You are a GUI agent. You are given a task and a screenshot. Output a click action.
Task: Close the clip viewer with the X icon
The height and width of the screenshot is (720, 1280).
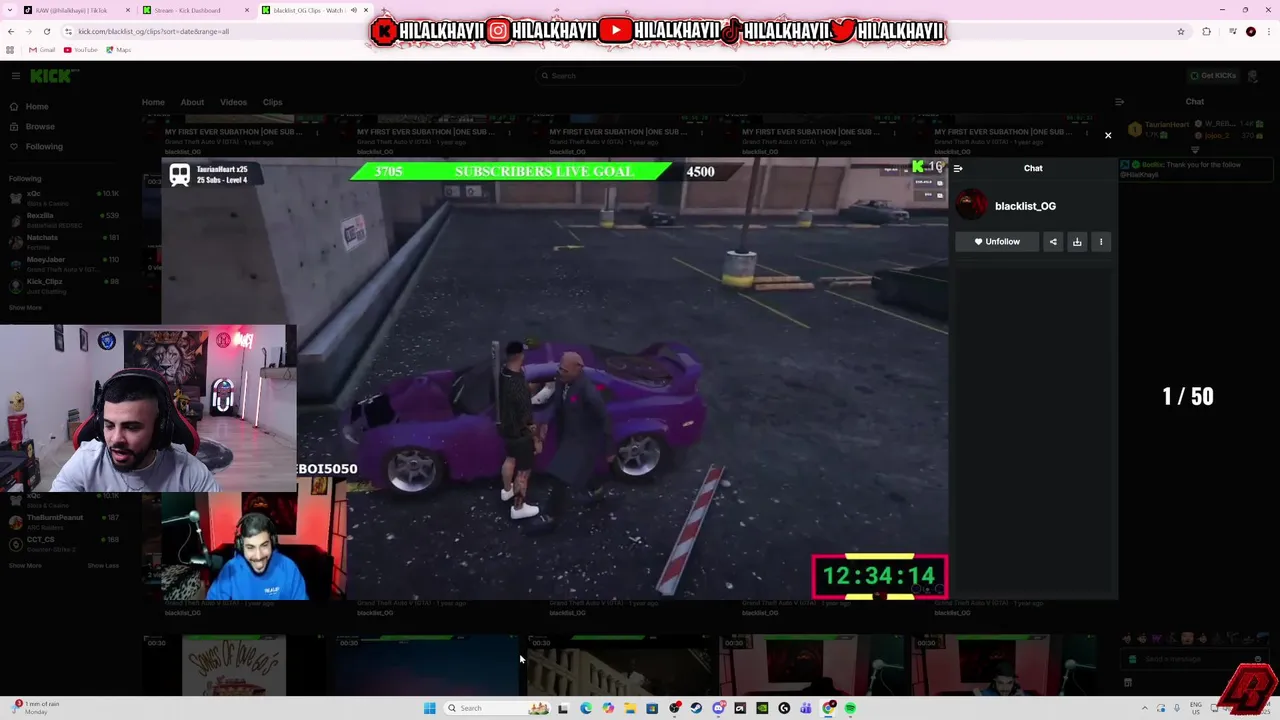pyautogui.click(x=1107, y=135)
